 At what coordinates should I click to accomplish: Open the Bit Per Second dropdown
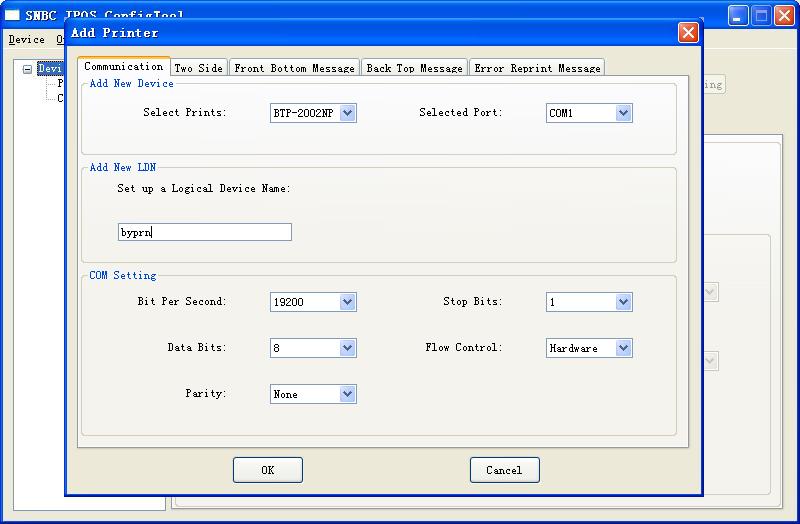(x=313, y=302)
